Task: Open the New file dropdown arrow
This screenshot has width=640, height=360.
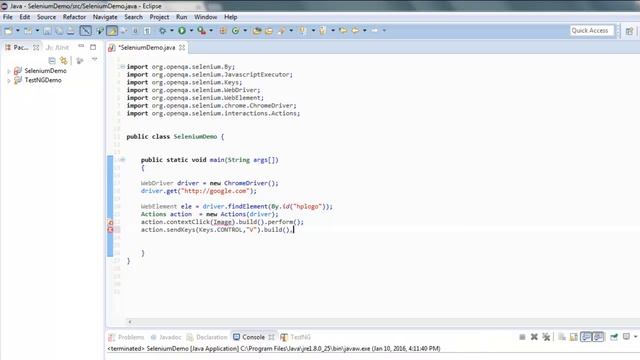Action: (x=18, y=31)
